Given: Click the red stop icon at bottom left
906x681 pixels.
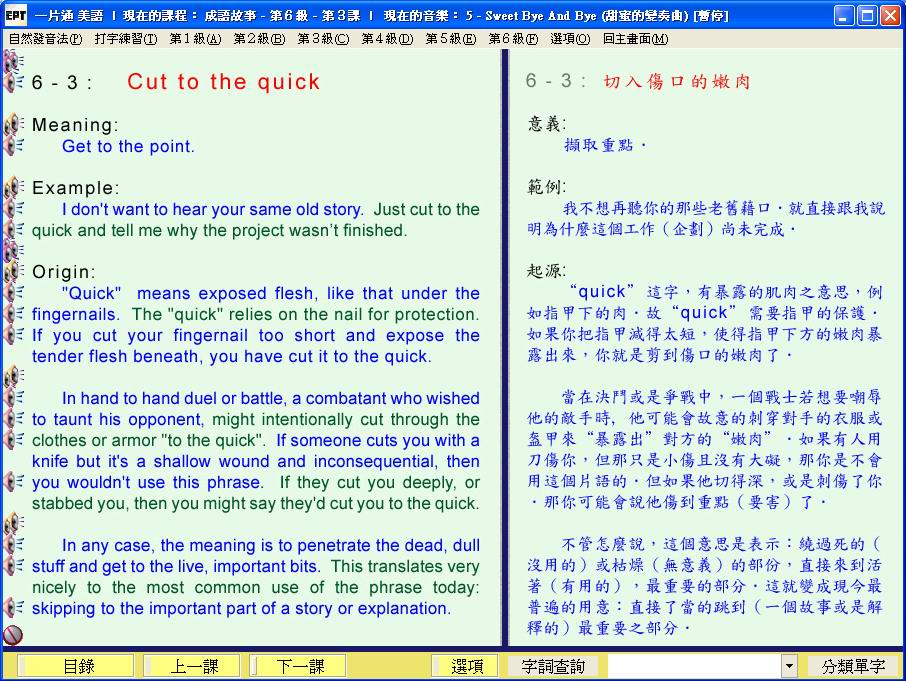Looking at the screenshot, I should click(13, 634).
